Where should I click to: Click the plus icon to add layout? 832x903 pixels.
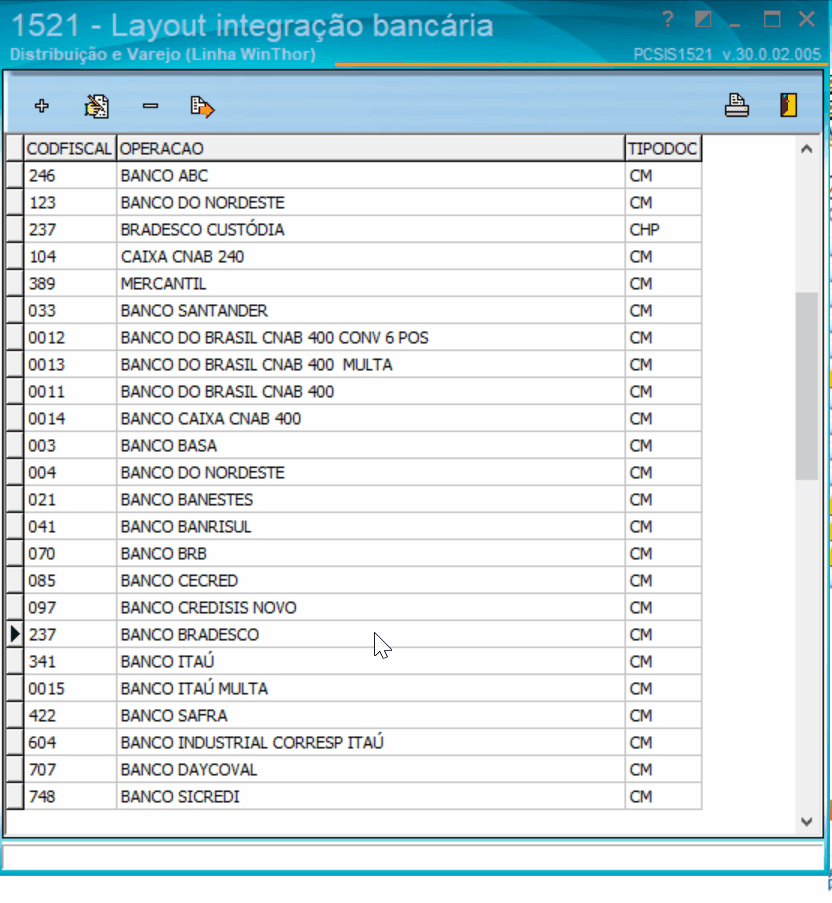41,106
